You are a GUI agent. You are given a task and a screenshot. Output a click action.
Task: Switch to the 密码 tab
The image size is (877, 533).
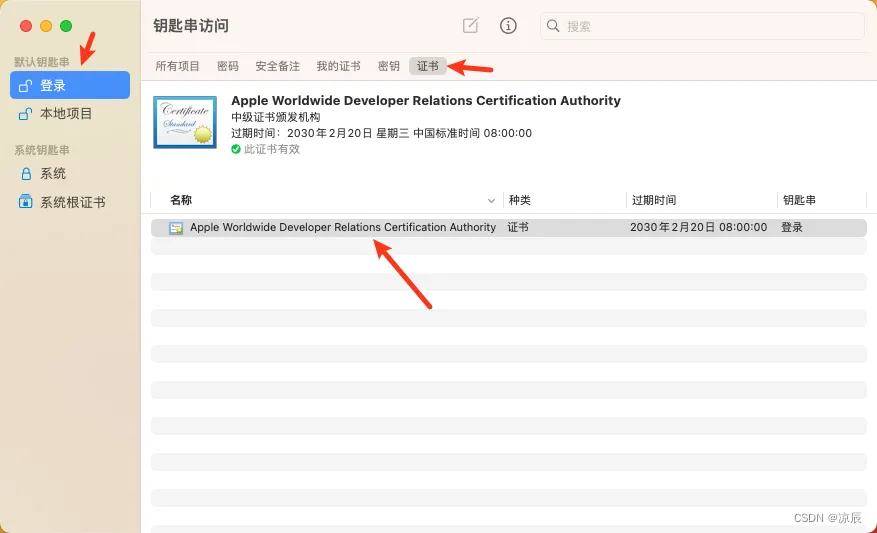click(228, 66)
